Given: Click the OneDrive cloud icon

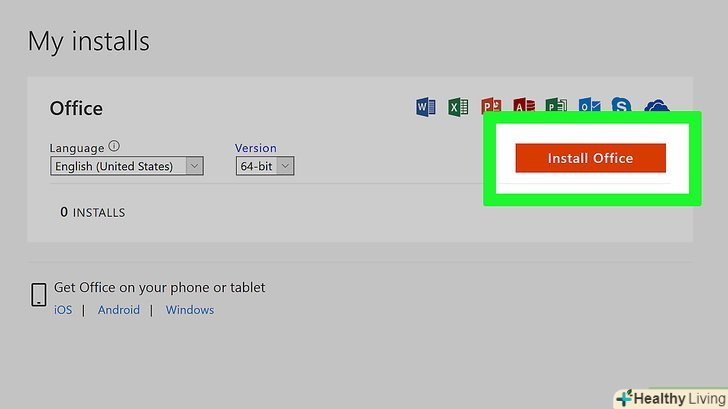Looking at the screenshot, I should click(x=656, y=105).
